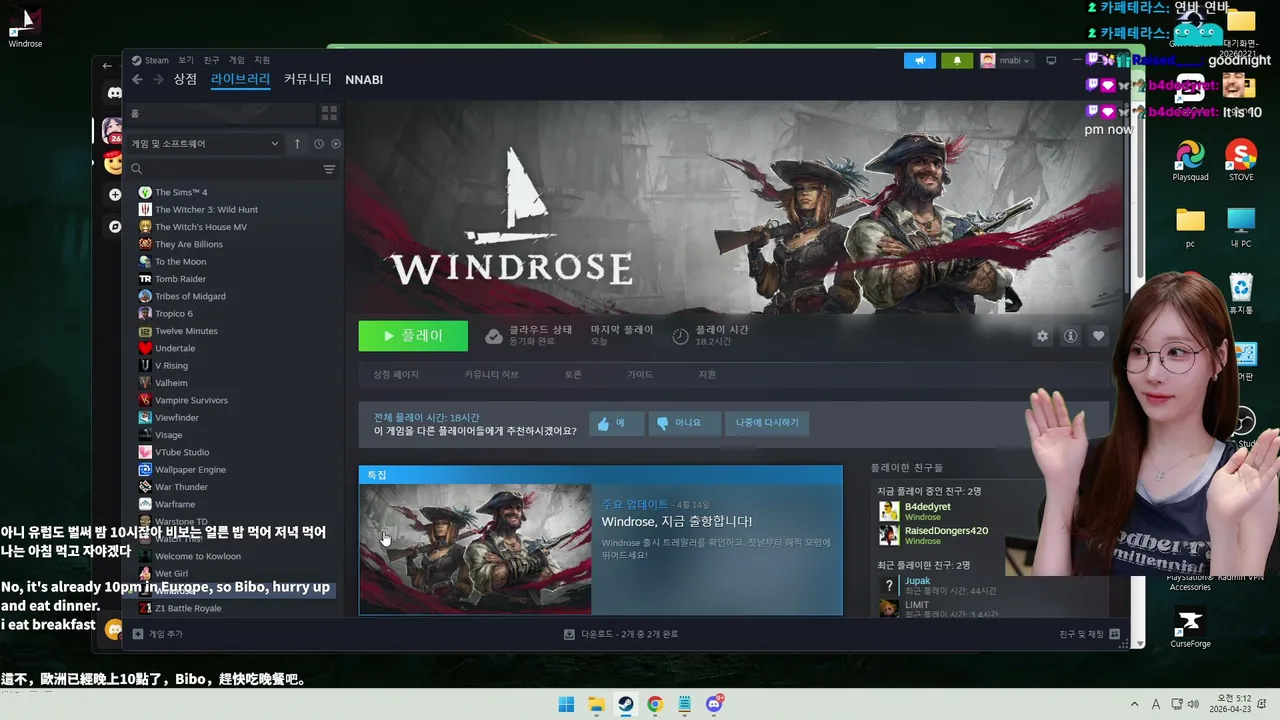Screen dimensions: 1280x720
Task: Open the 친구 menu
Action: (211, 60)
